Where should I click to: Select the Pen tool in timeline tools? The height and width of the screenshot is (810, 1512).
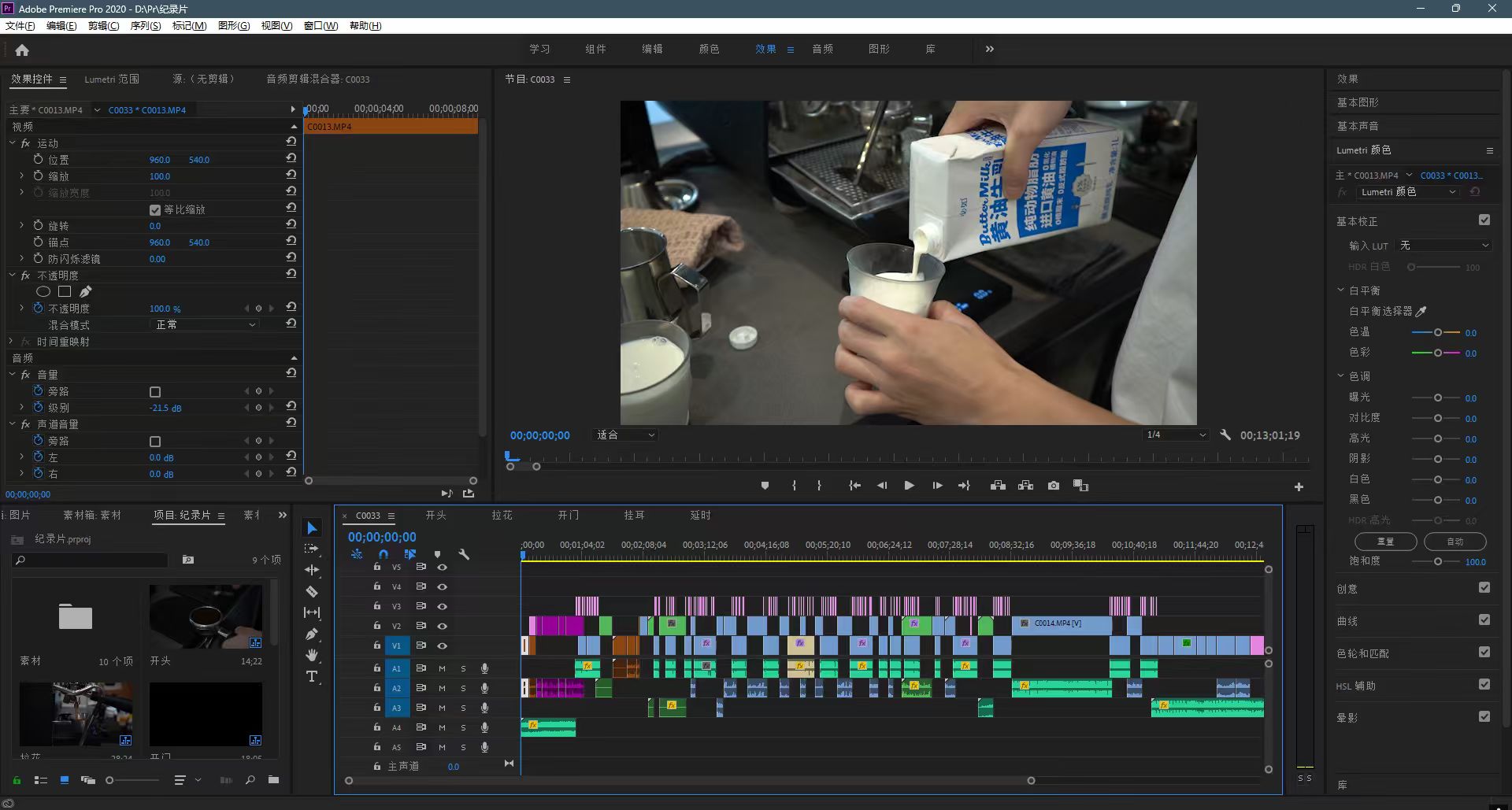[x=312, y=634]
